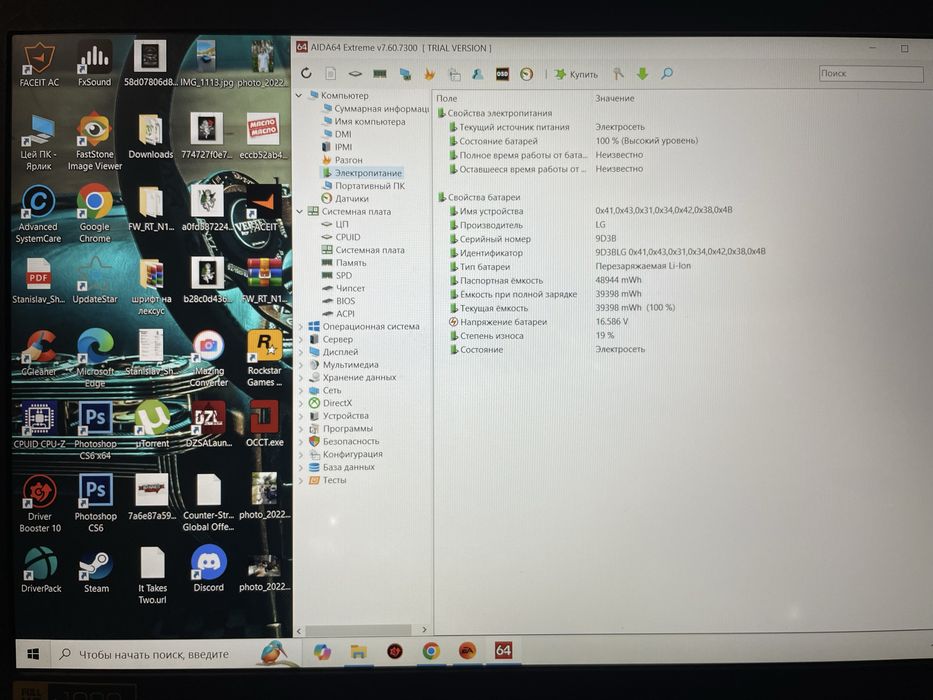Click the Поле column header
Screen dimensions: 933x700
pyautogui.click(x=446, y=98)
